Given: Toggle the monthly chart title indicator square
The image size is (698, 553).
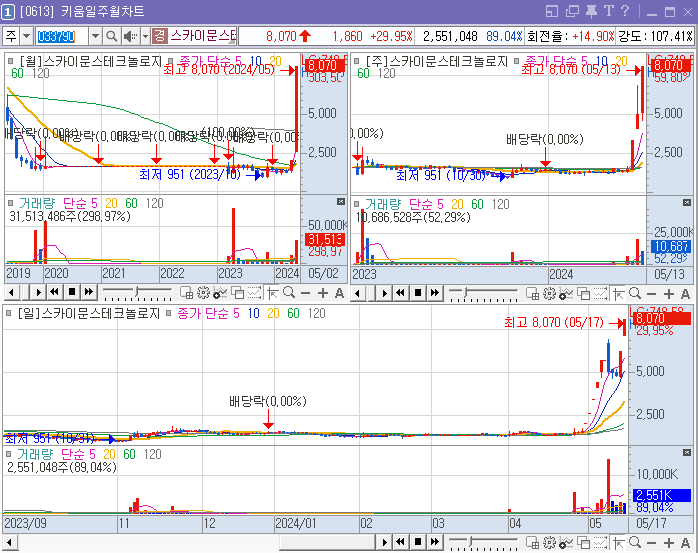Looking at the screenshot, I should pyautogui.click(x=10, y=61).
